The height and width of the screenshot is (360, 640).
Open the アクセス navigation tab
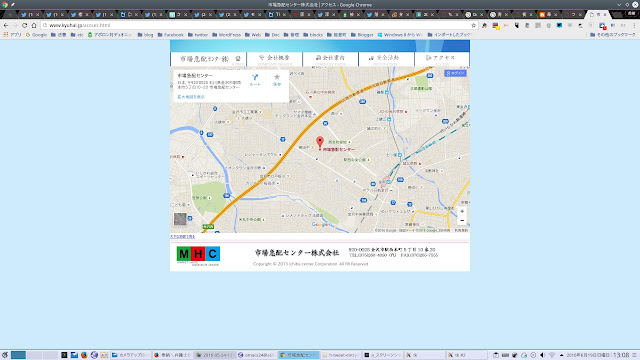442,59
